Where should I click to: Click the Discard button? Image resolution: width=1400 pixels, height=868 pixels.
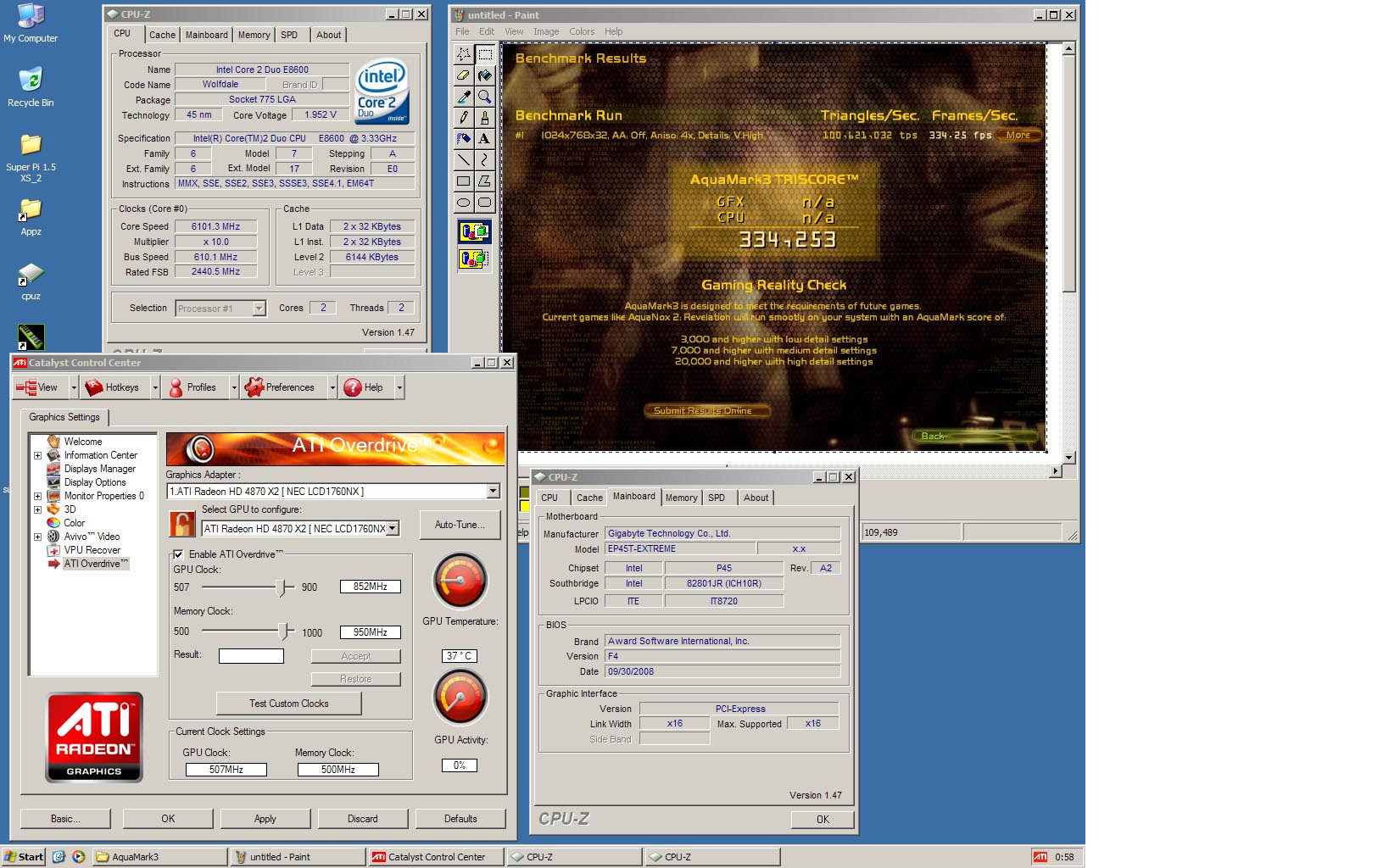pos(363,819)
